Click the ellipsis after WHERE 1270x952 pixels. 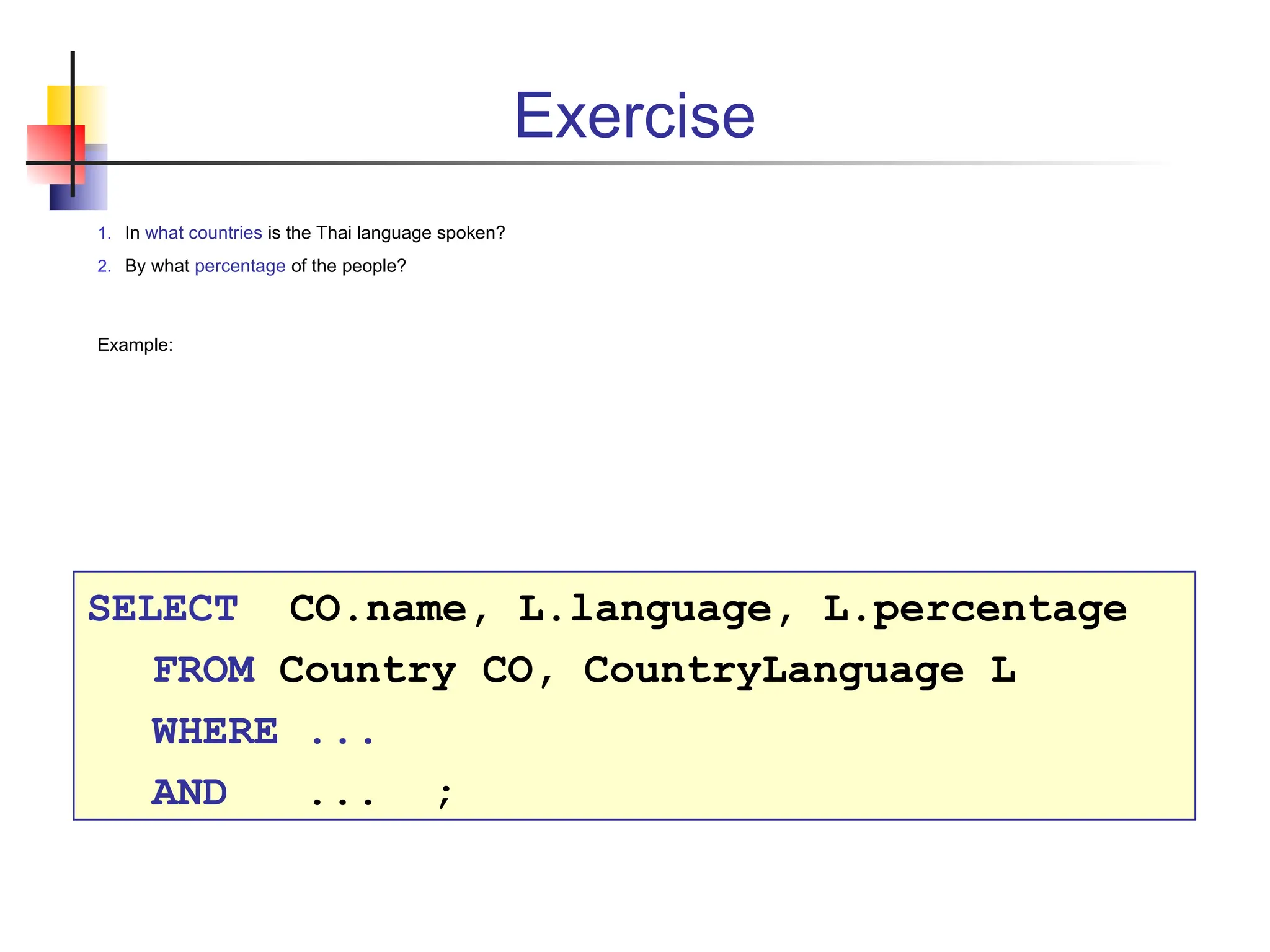pyautogui.click(x=342, y=740)
